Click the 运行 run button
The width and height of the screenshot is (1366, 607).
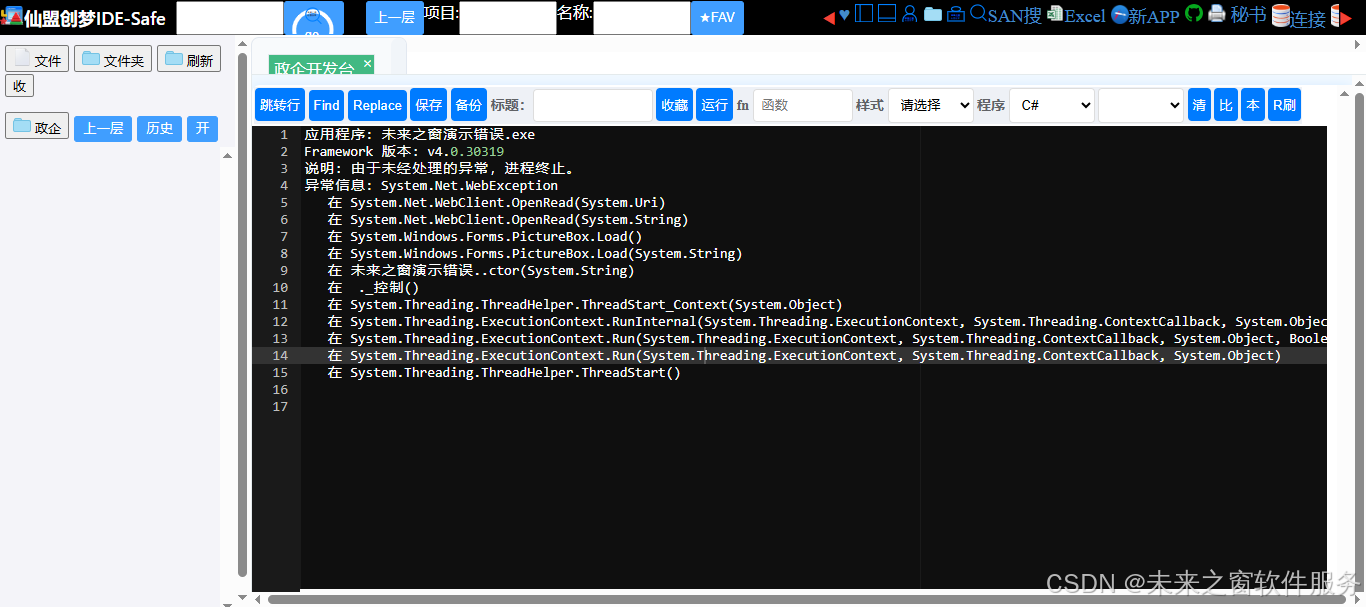[x=714, y=105]
